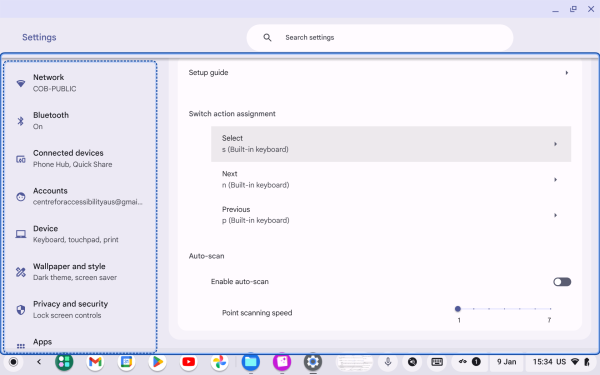
Task: Open Gmail from the shelf
Action: pos(95,362)
